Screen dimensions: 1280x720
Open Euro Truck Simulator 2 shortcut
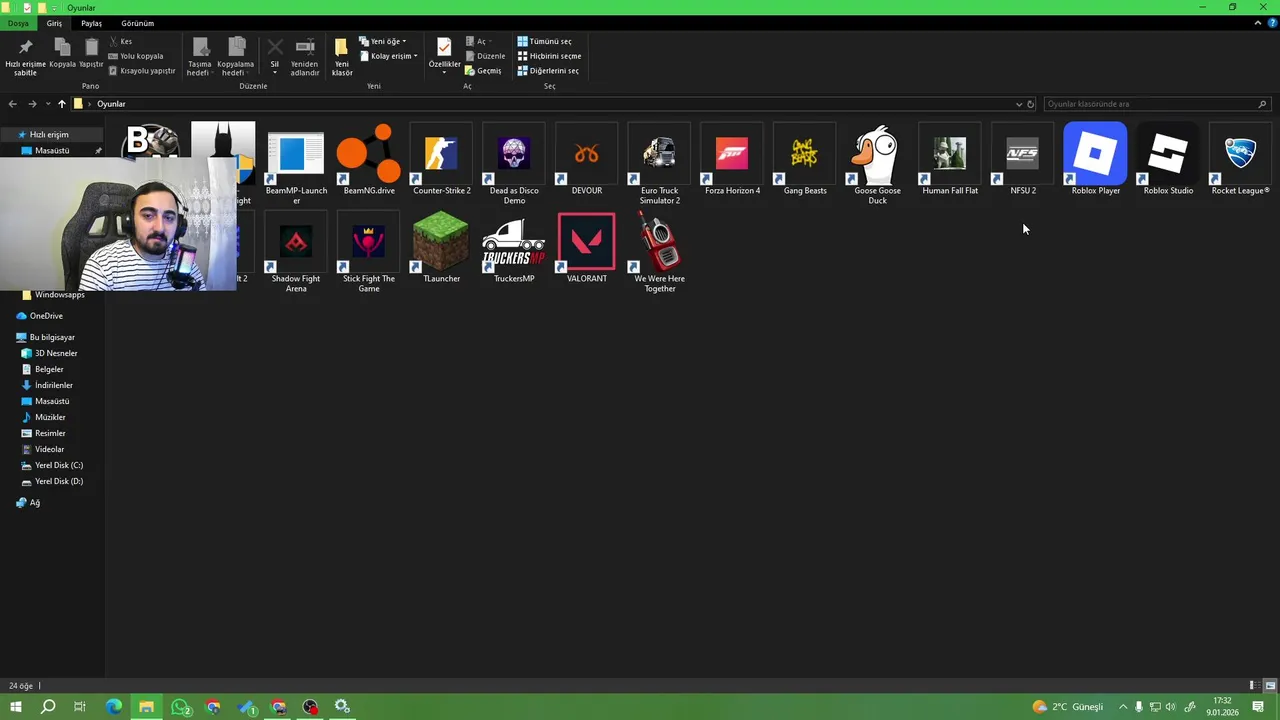(660, 165)
